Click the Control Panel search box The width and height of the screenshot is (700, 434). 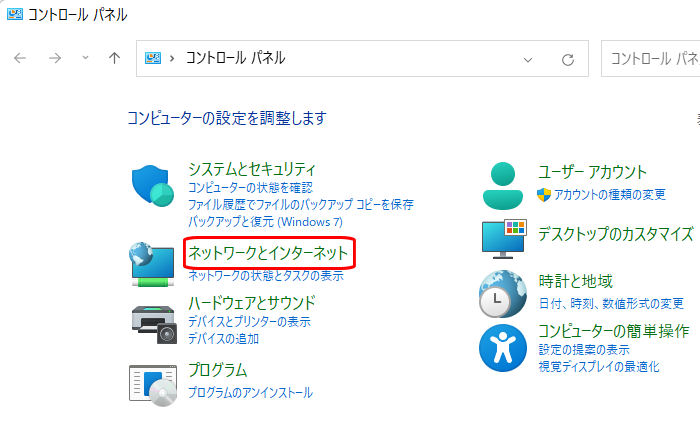pos(652,59)
